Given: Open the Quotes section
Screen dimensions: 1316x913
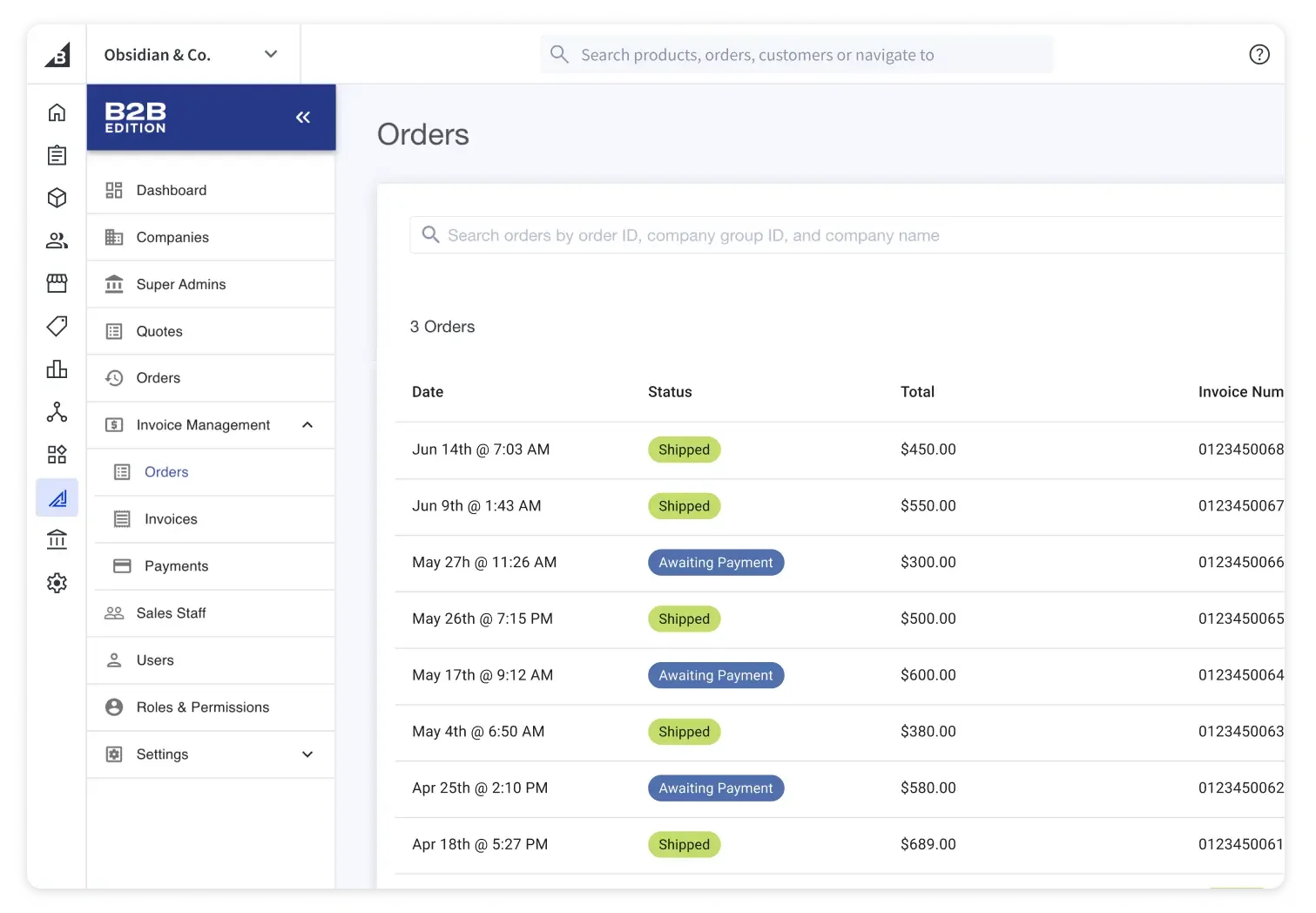Looking at the screenshot, I should click(x=159, y=331).
